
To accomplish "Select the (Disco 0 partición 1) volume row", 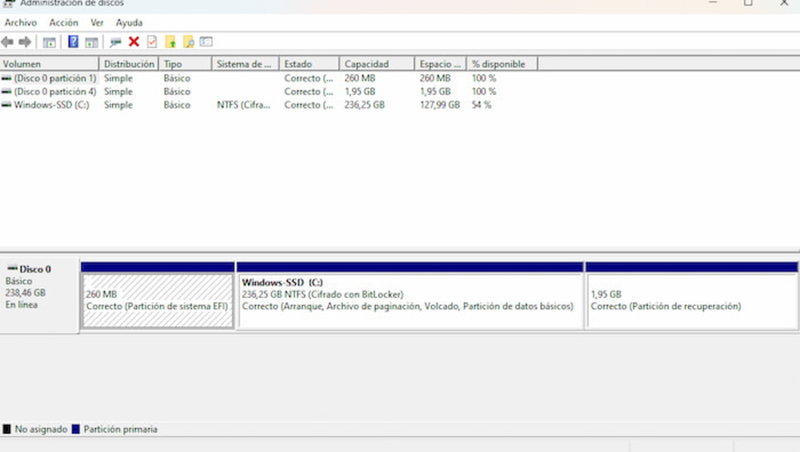I will [x=269, y=78].
